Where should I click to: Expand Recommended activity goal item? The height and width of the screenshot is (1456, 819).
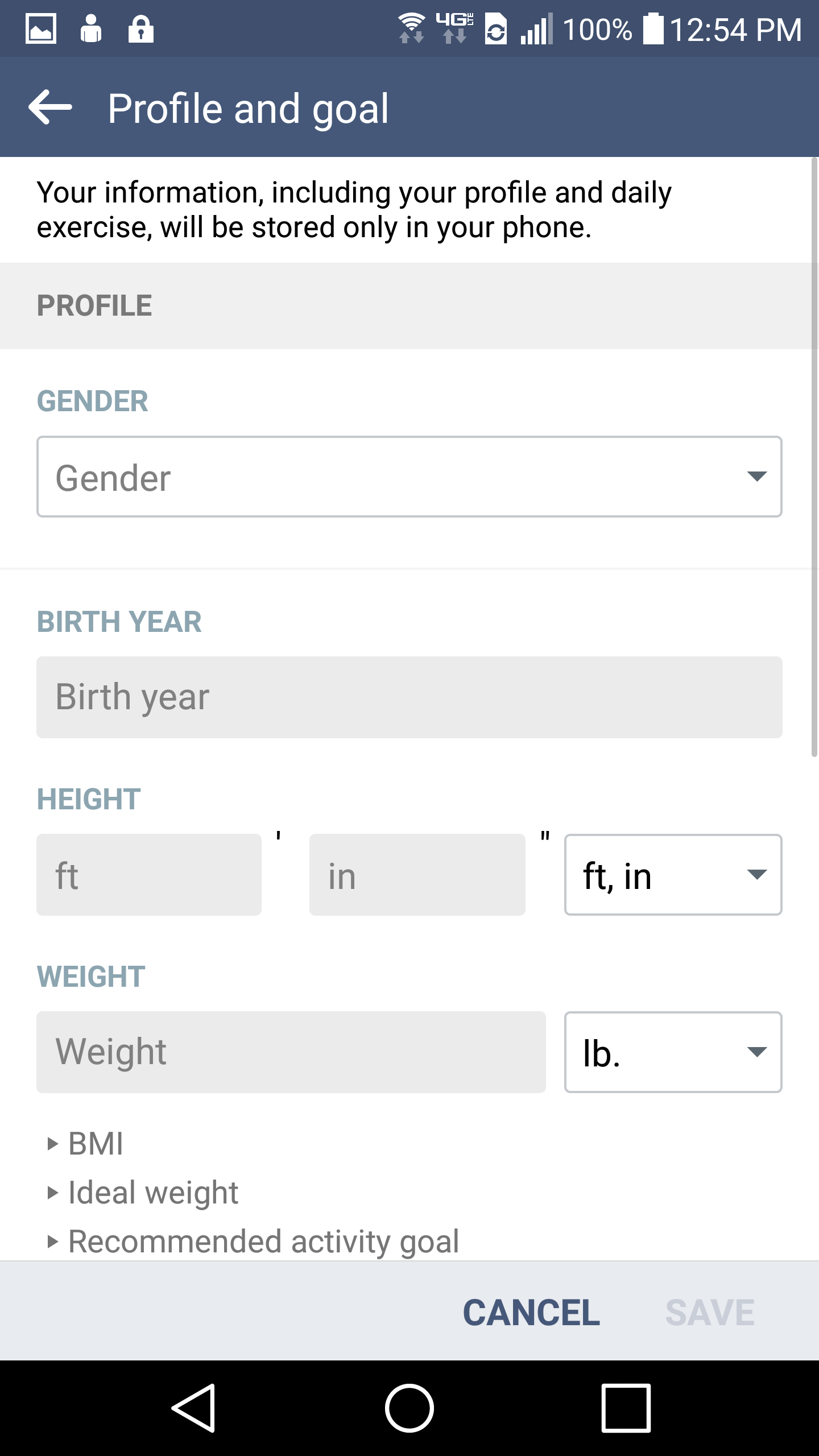tap(253, 1241)
